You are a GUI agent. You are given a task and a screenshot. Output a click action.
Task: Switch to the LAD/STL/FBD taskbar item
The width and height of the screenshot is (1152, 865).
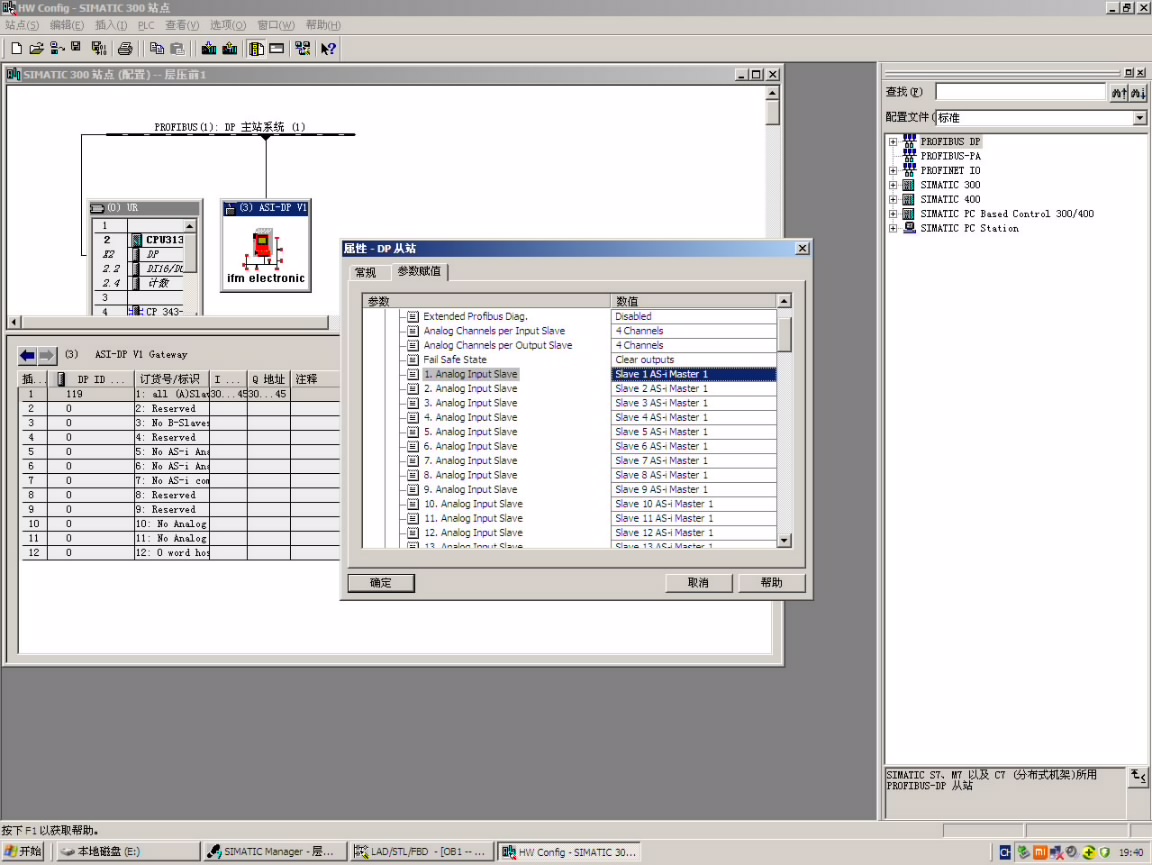[x=420, y=852]
